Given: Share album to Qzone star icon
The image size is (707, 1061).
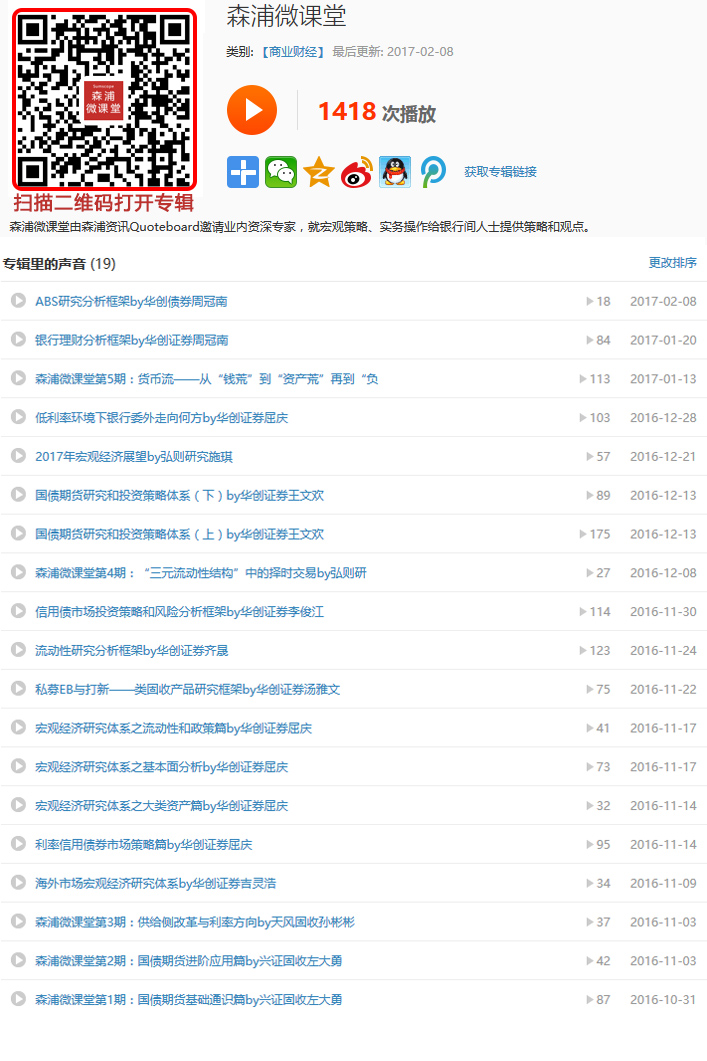Looking at the screenshot, I should click(x=319, y=172).
